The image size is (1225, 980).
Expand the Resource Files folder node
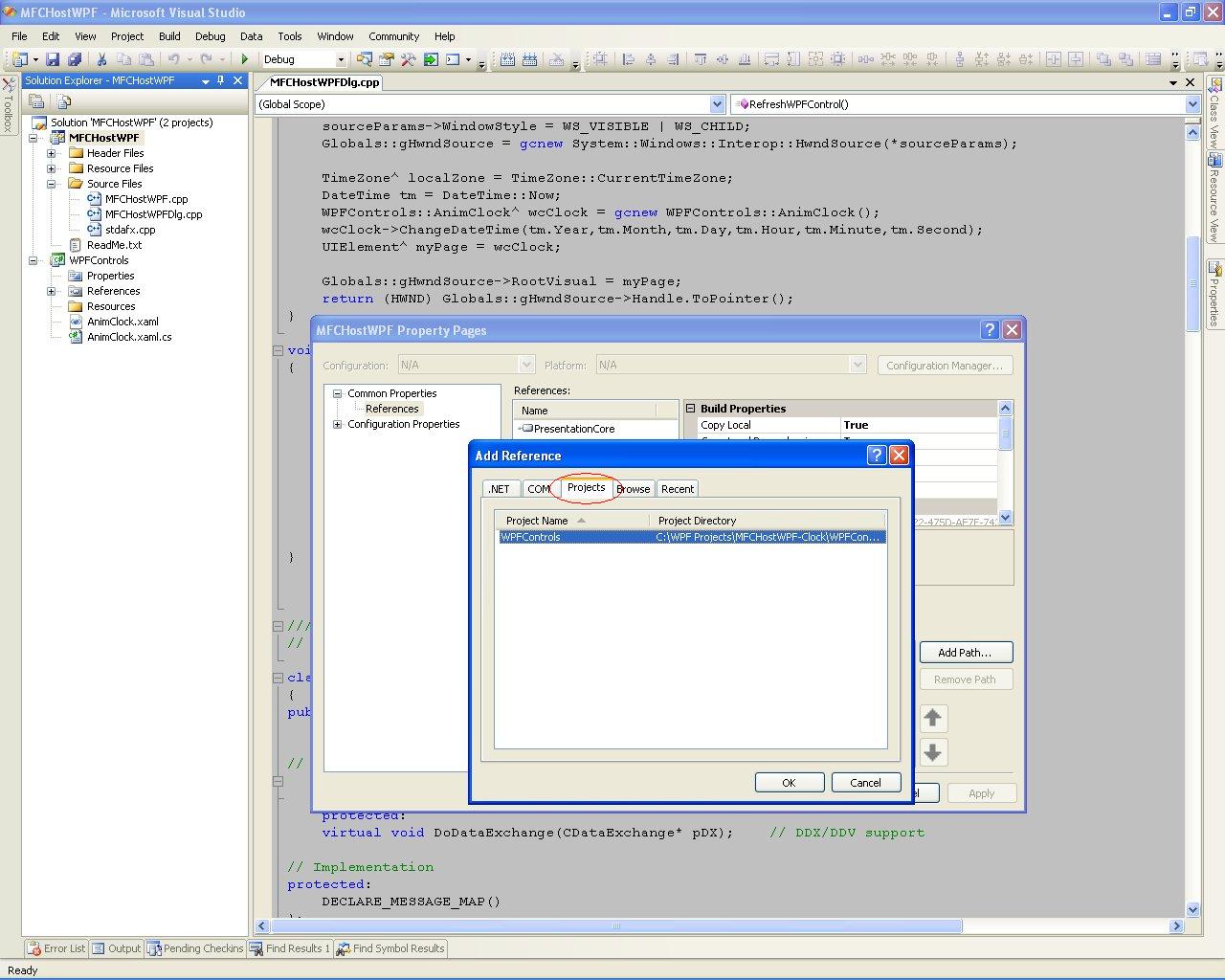click(52, 168)
